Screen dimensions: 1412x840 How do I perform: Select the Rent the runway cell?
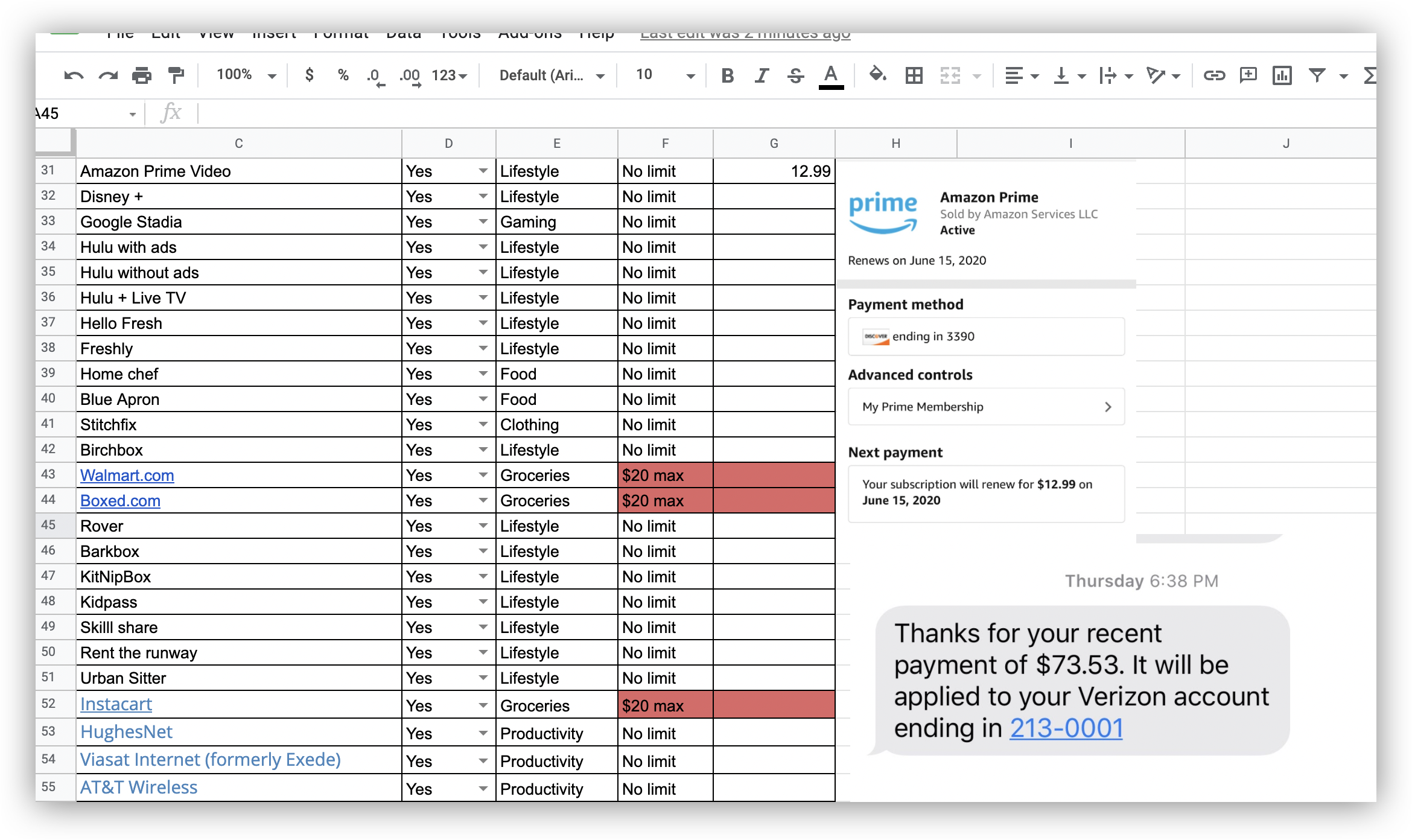point(239,653)
